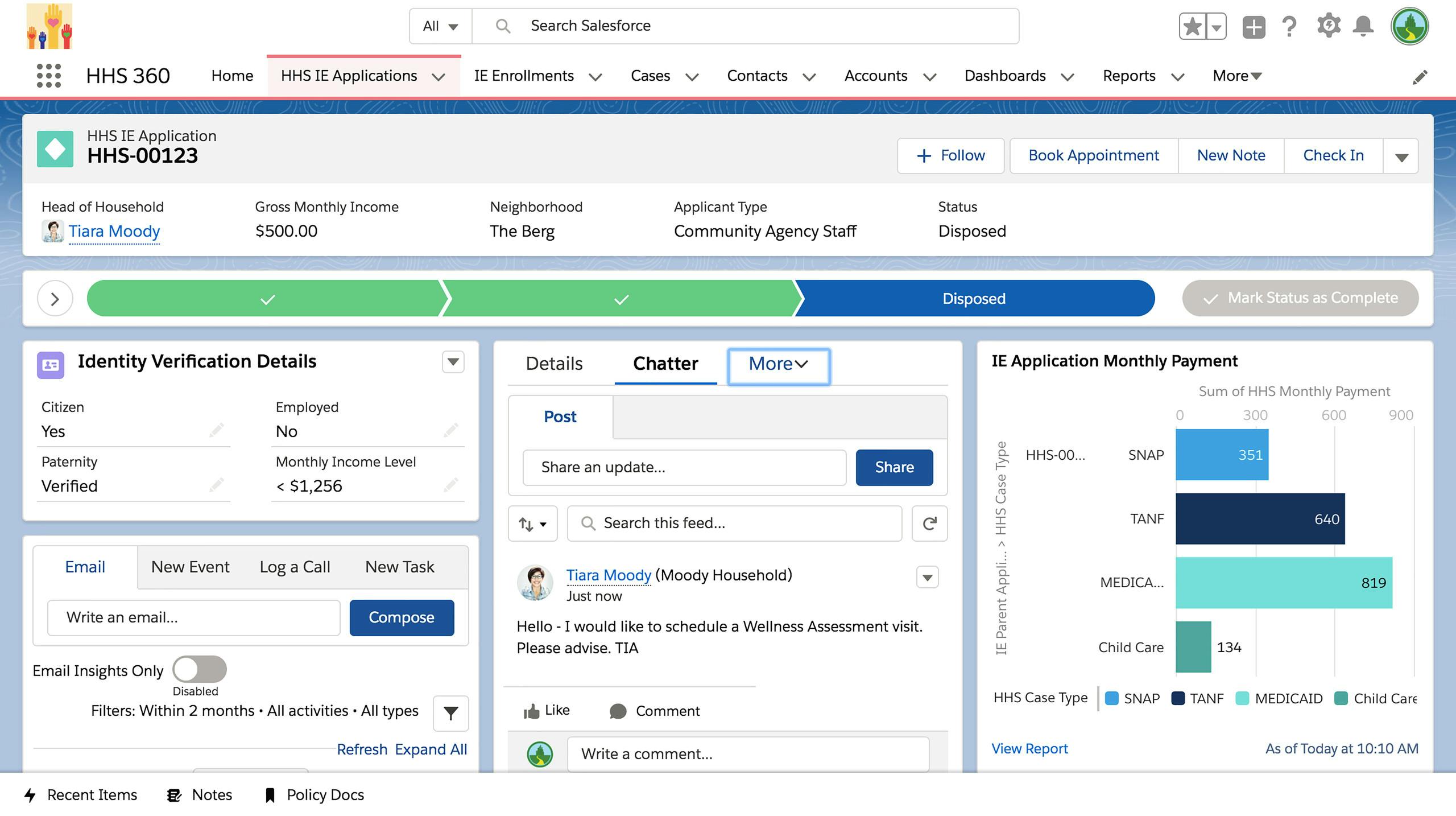Select the Chatter tab
Image resolution: width=1456 pixels, height=816 pixels.
coord(665,363)
